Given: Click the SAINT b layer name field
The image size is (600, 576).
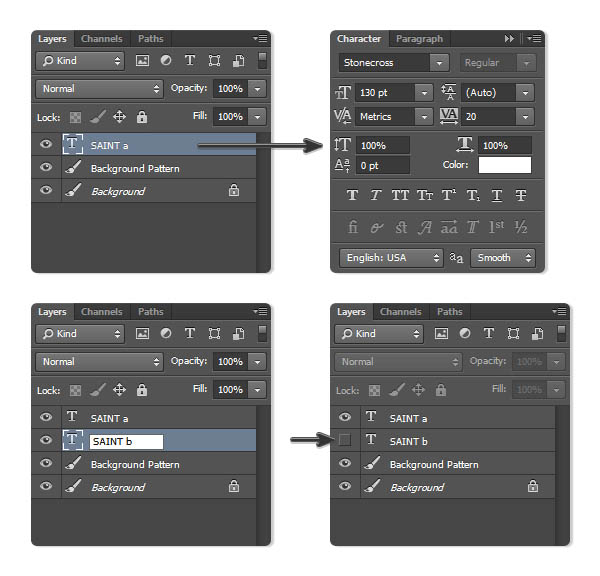Looking at the screenshot, I should click(x=126, y=441).
